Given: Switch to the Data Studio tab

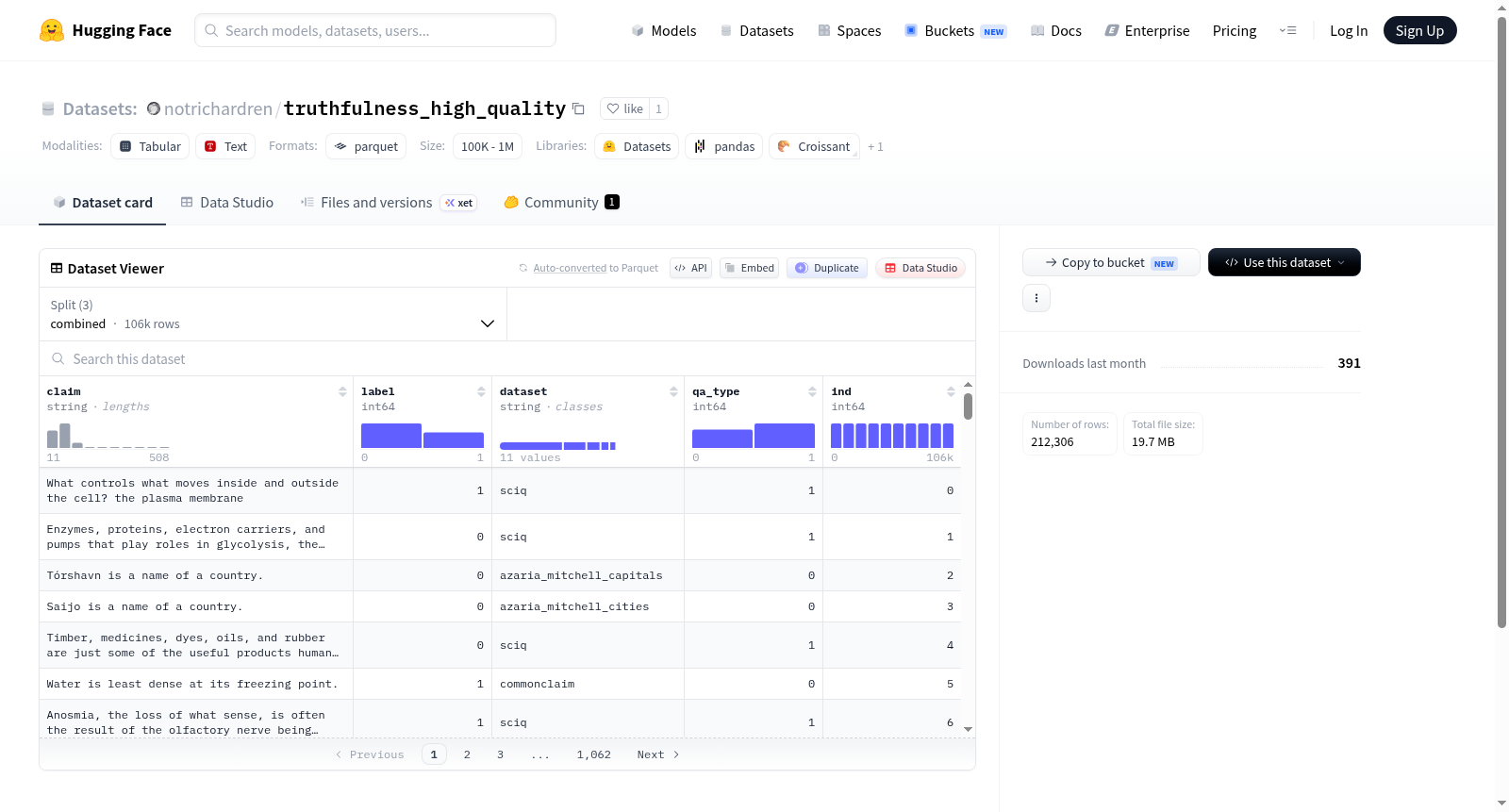Looking at the screenshot, I should point(227,203).
